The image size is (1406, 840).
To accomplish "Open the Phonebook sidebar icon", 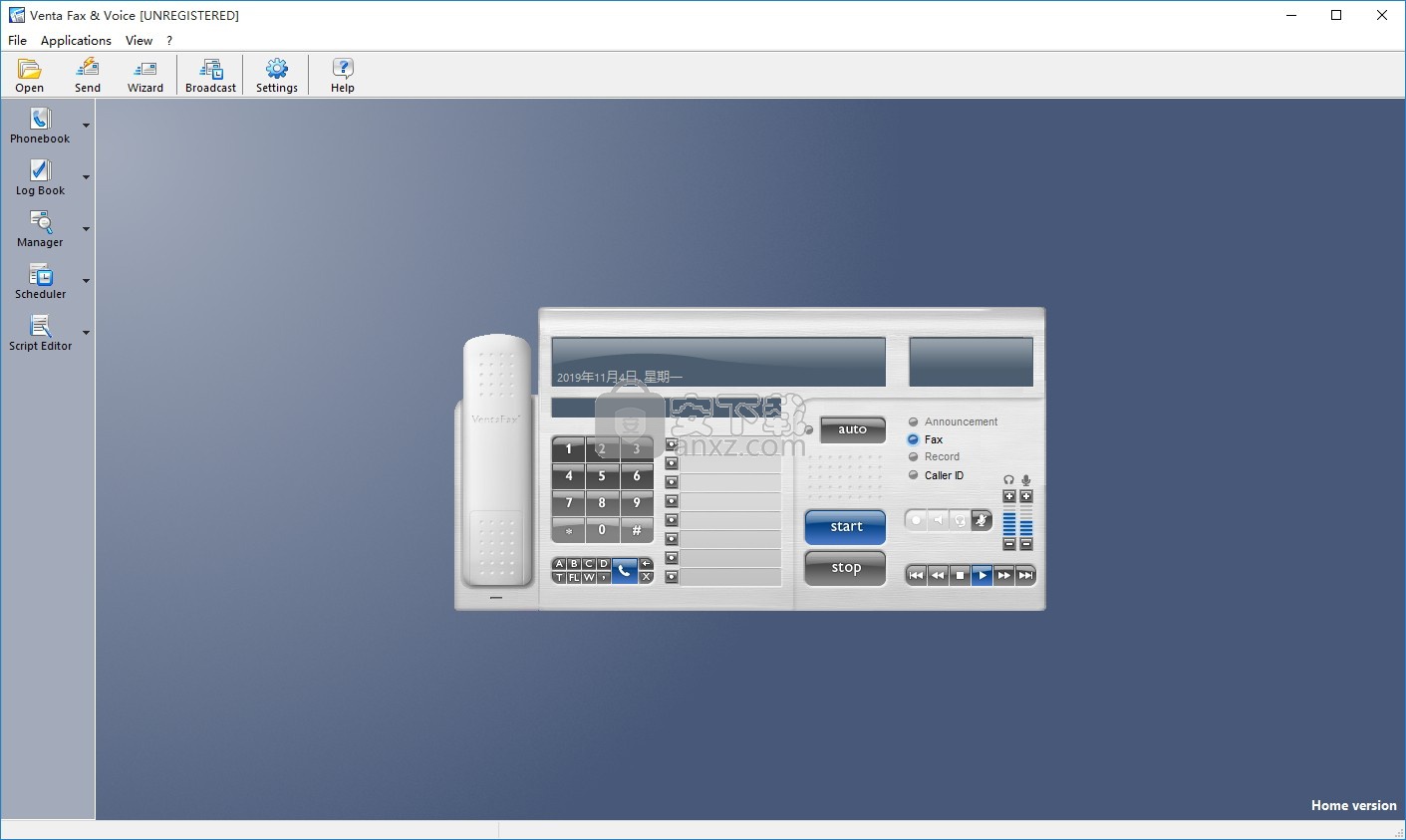I will click(40, 126).
